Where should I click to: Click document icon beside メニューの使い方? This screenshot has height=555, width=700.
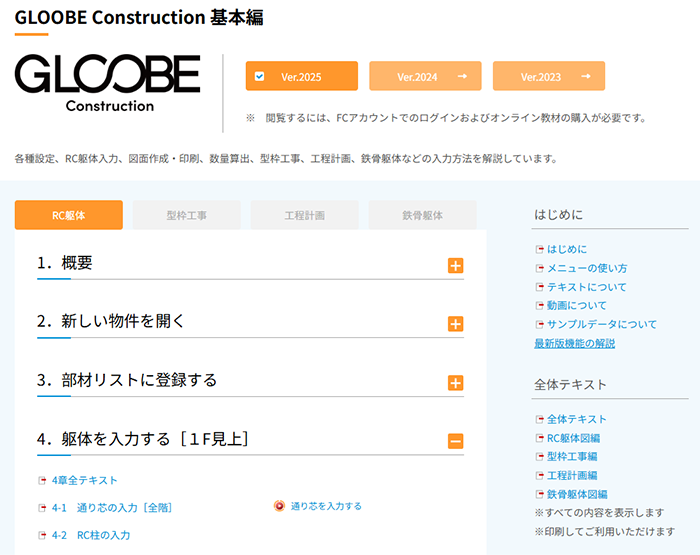click(x=539, y=268)
